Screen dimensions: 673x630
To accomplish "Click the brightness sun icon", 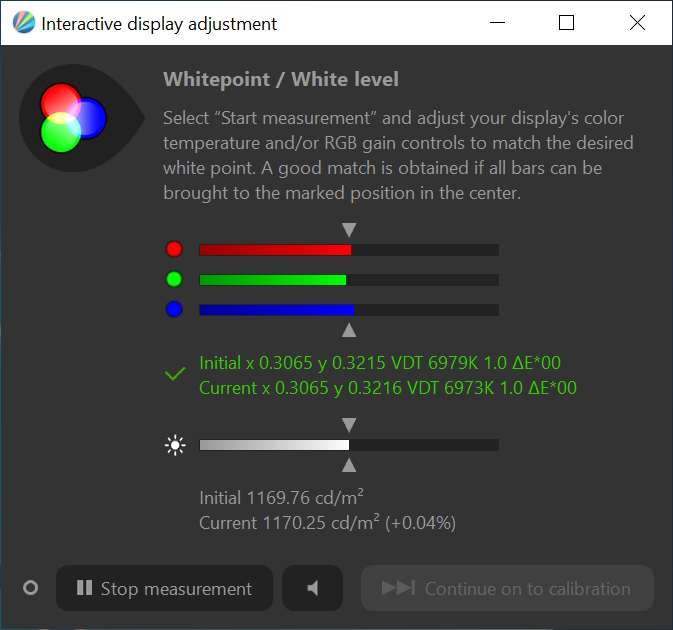I will 175,446.
